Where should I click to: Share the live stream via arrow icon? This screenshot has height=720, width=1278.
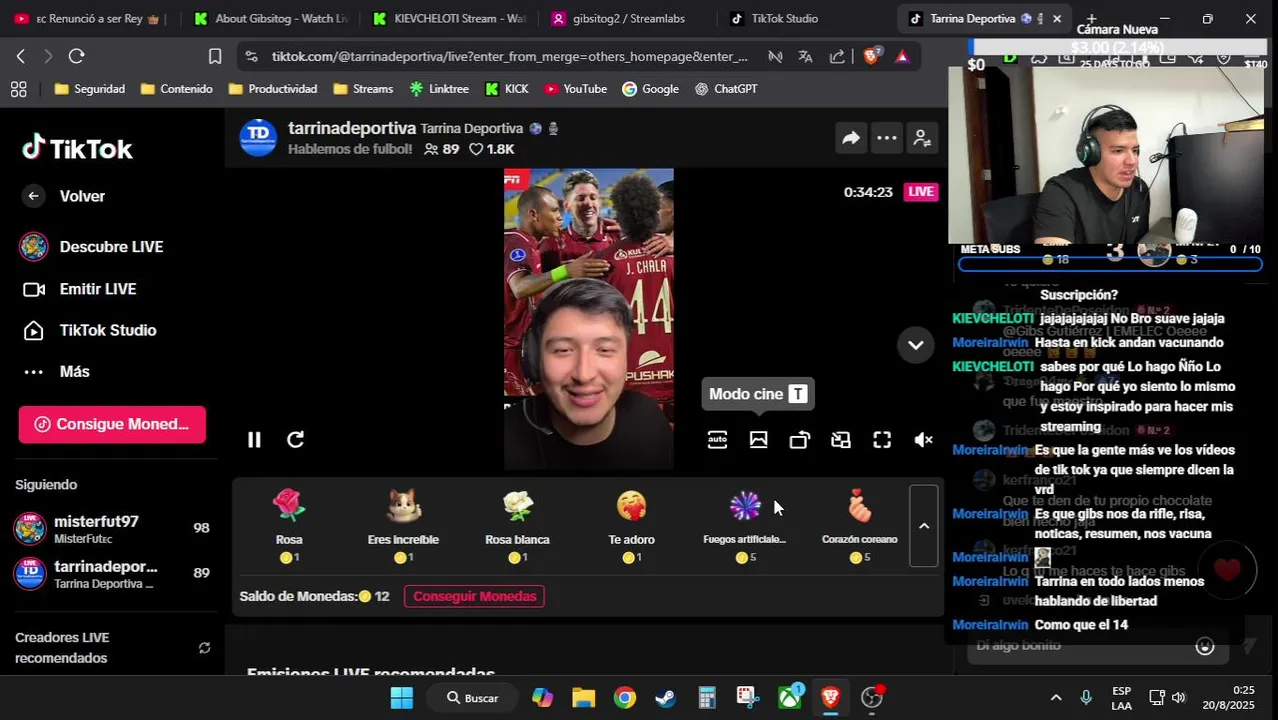850,139
